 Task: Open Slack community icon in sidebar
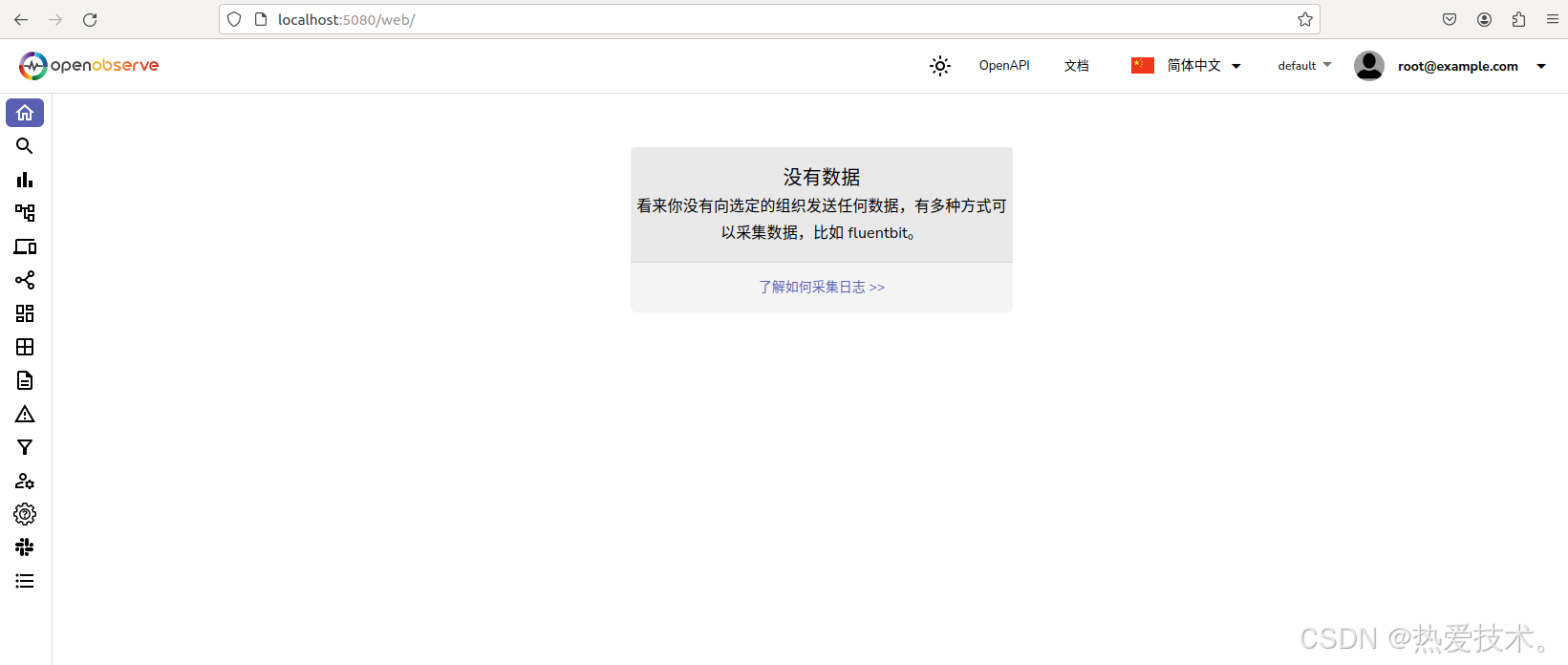tap(25, 547)
